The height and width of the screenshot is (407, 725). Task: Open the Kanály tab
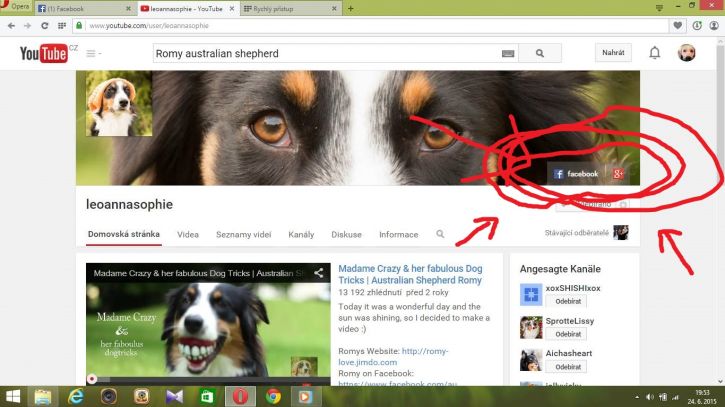pos(301,234)
